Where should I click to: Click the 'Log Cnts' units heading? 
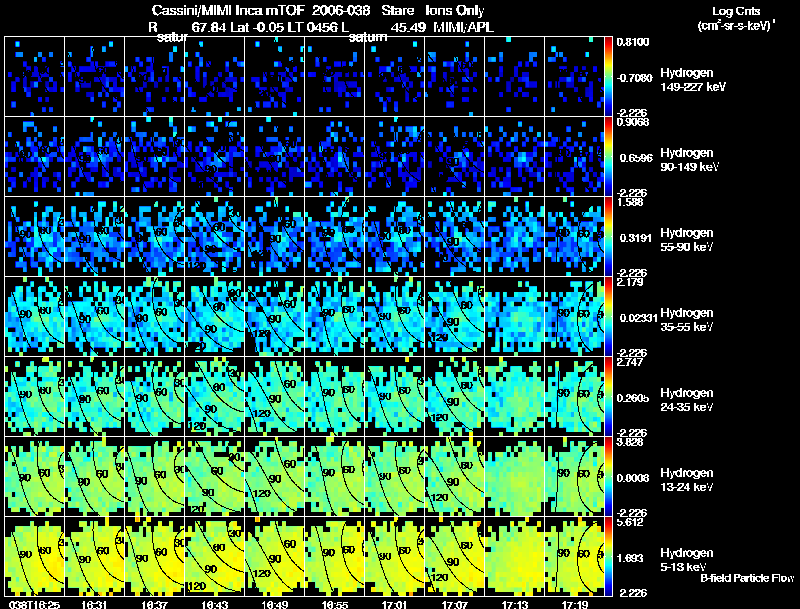point(736,11)
